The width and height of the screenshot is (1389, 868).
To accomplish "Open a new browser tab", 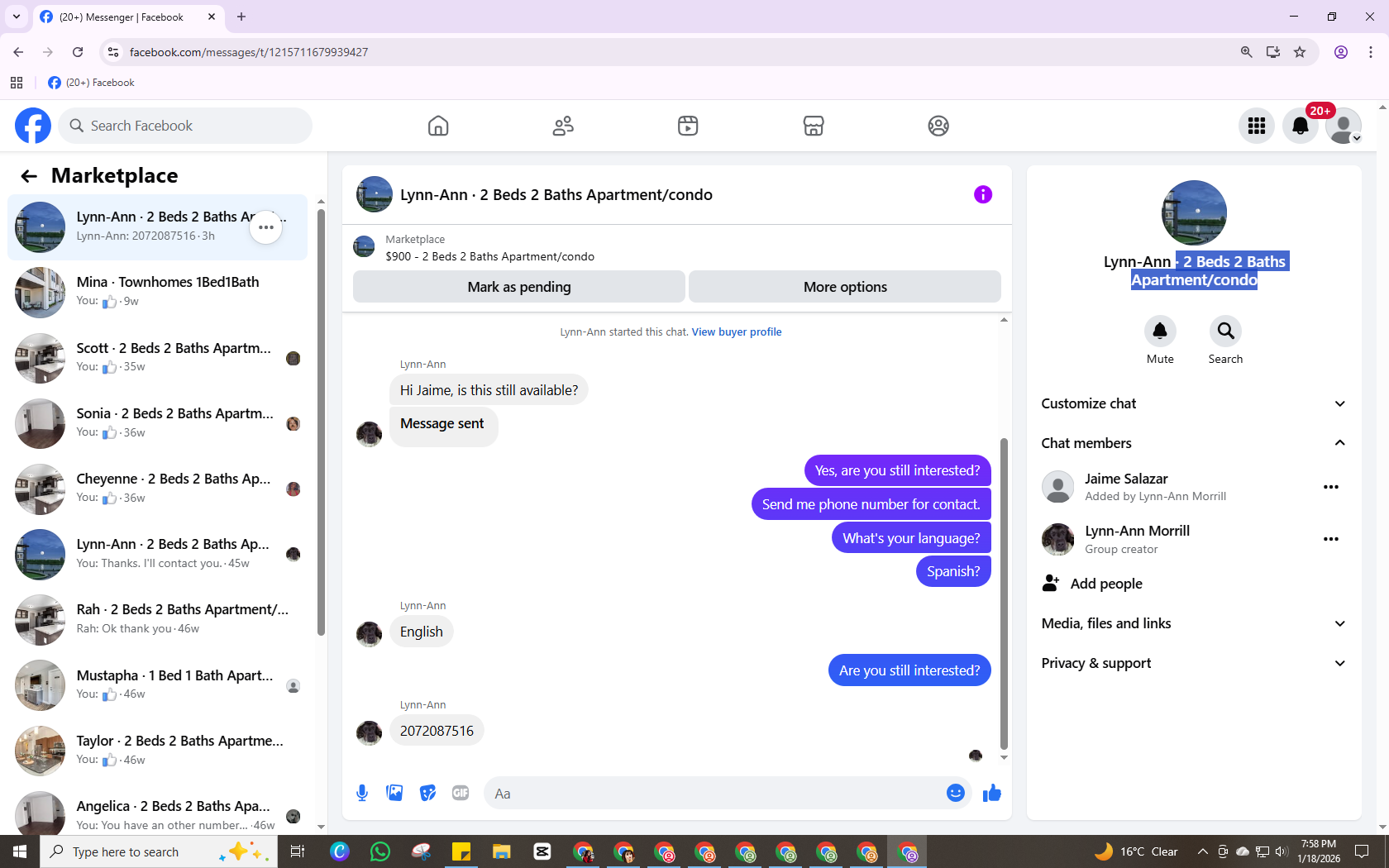I will tap(241, 17).
